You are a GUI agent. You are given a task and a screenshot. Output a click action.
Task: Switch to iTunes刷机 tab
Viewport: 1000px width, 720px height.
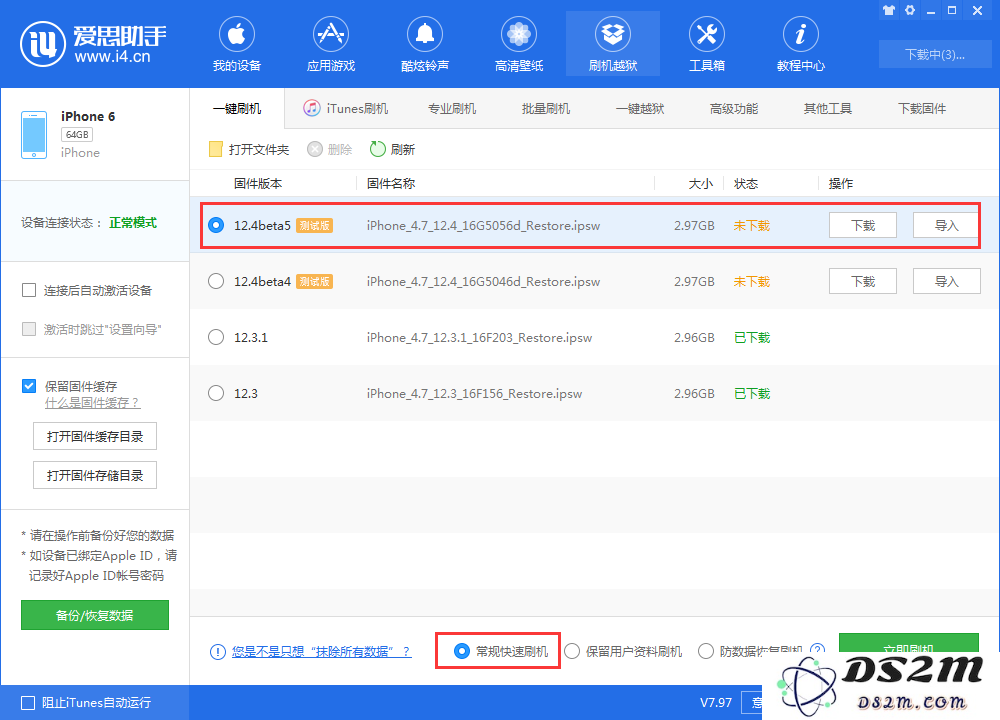346,108
